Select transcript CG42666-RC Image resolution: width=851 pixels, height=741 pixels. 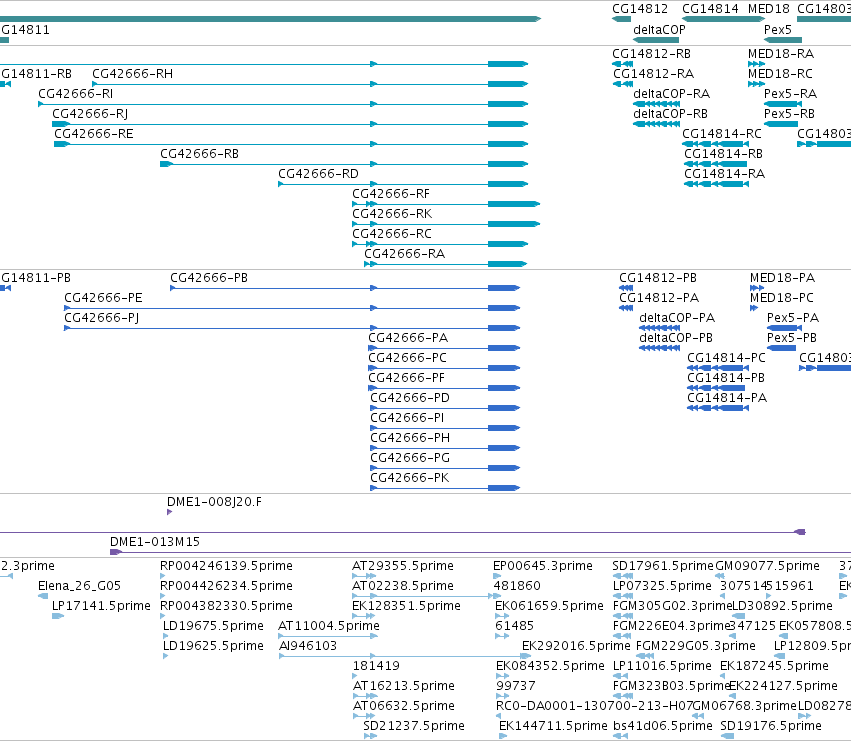(392, 235)
